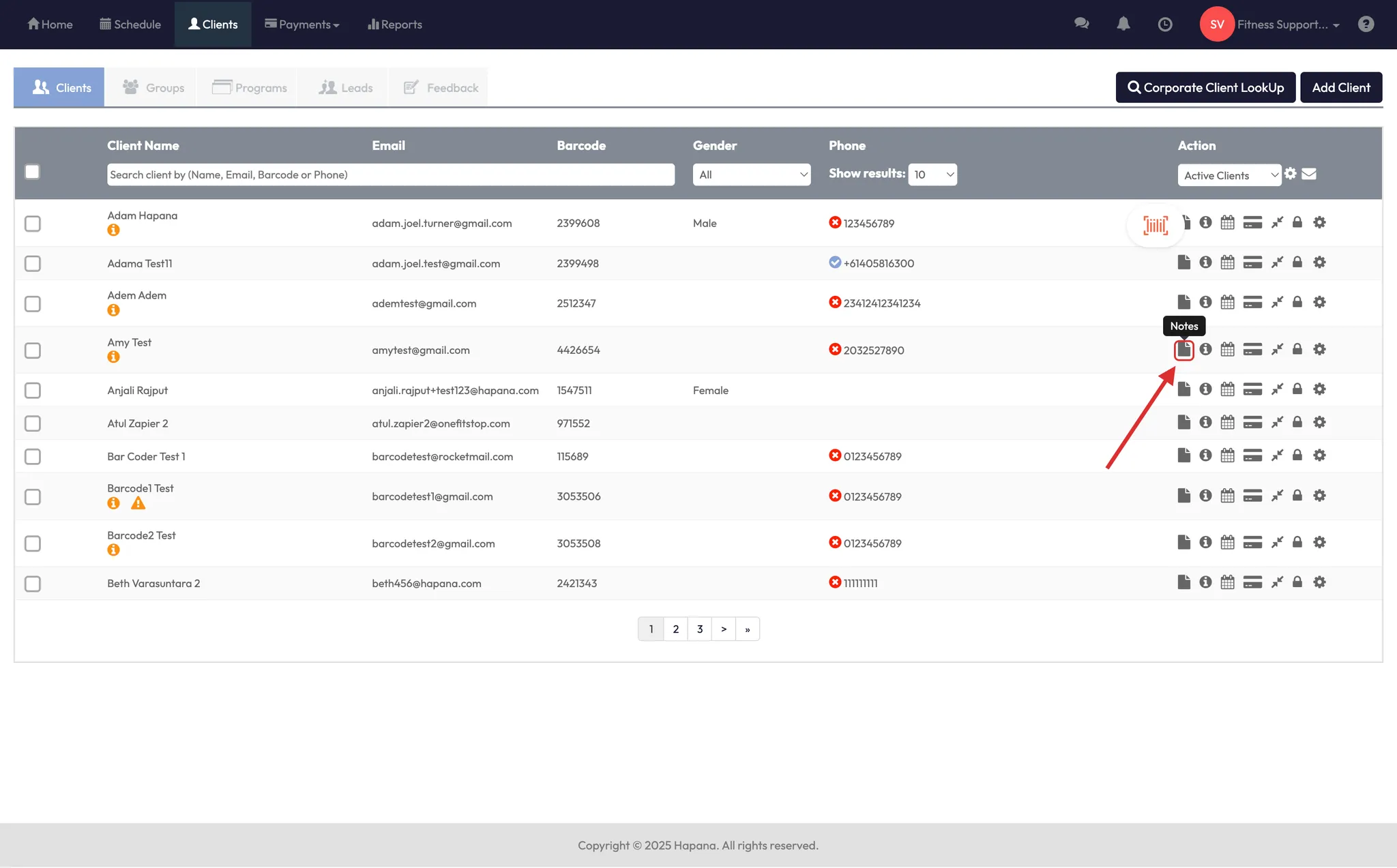Click the Add Client button
This screenshot has height=868, width=1397.
point(1340,87)
